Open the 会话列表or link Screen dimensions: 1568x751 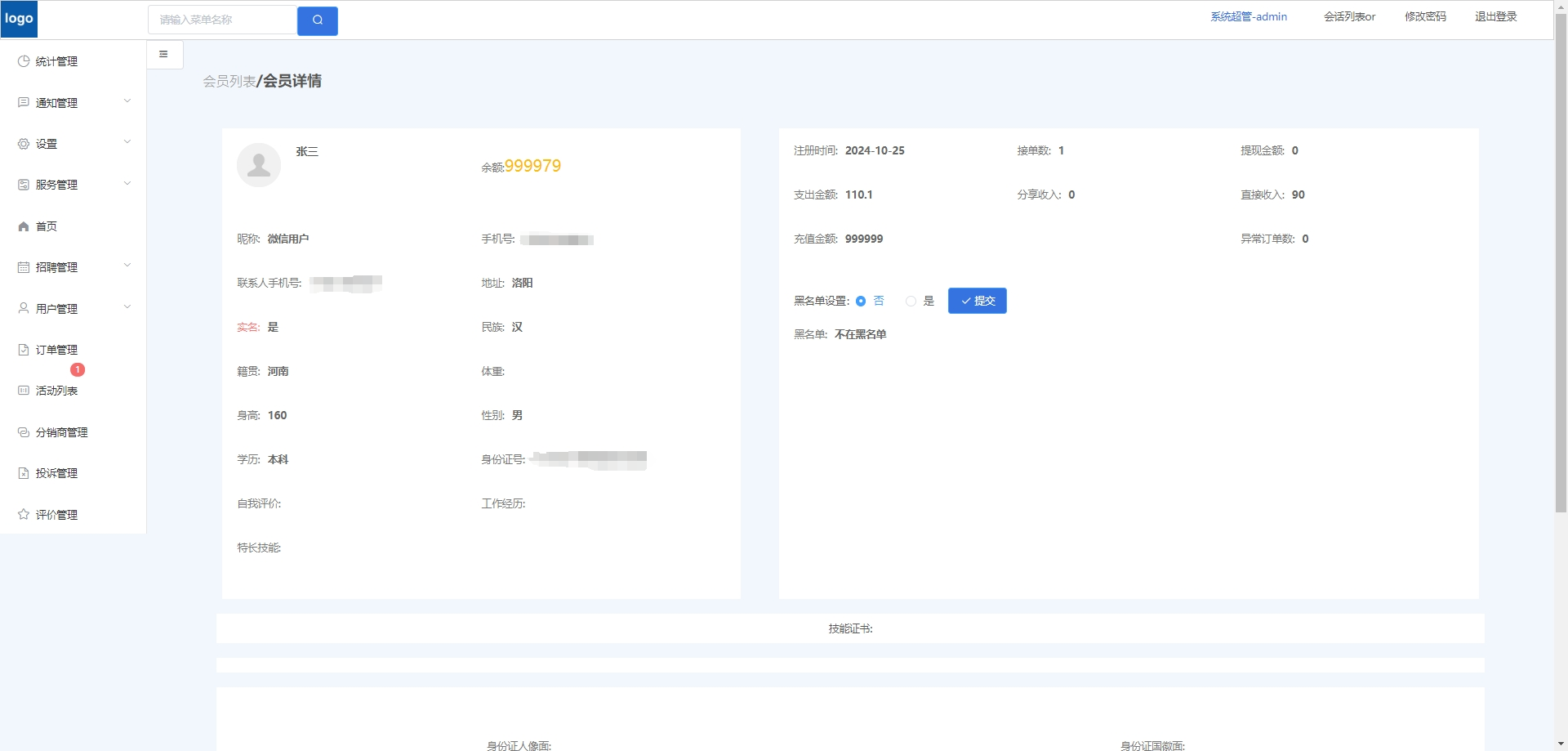tap(1349, 16)
